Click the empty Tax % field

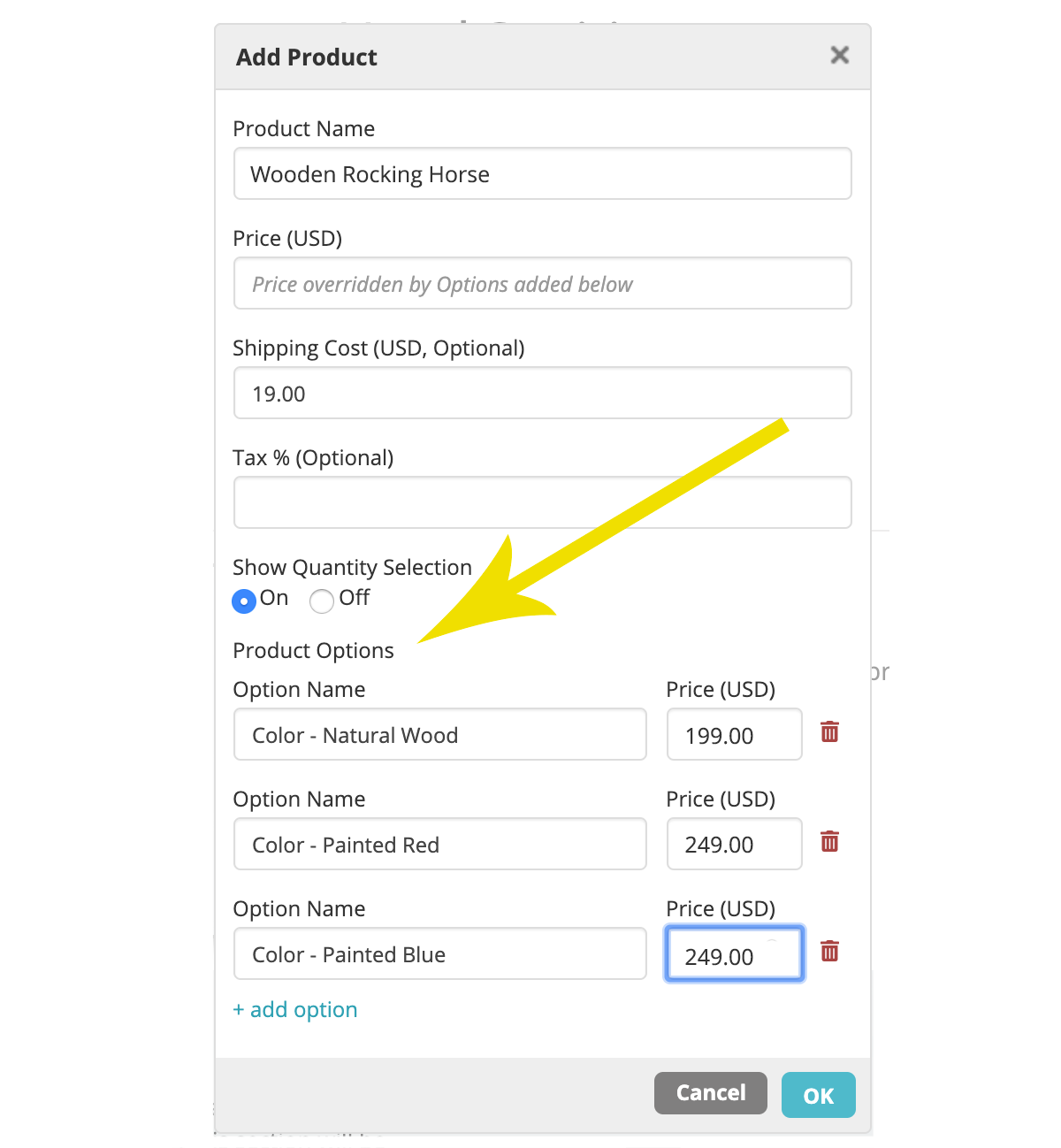543,502
